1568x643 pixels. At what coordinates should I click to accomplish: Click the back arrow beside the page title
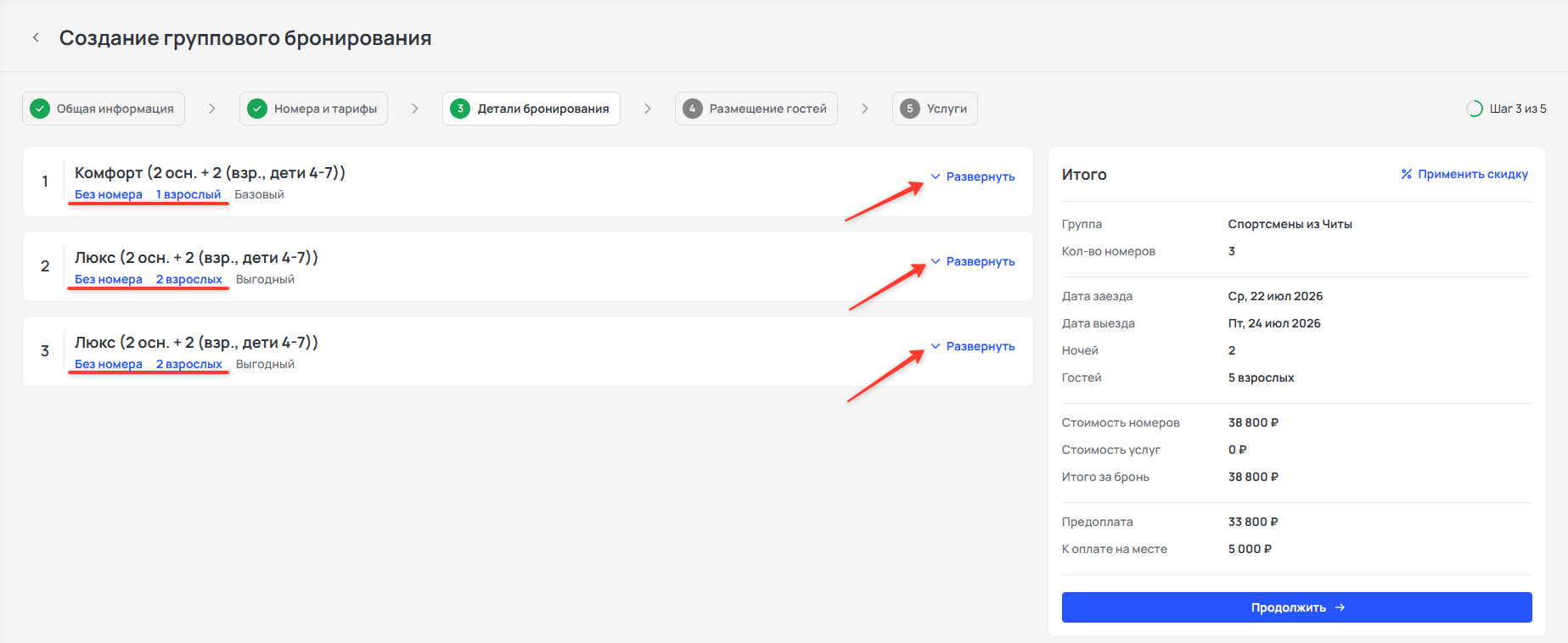36,37
